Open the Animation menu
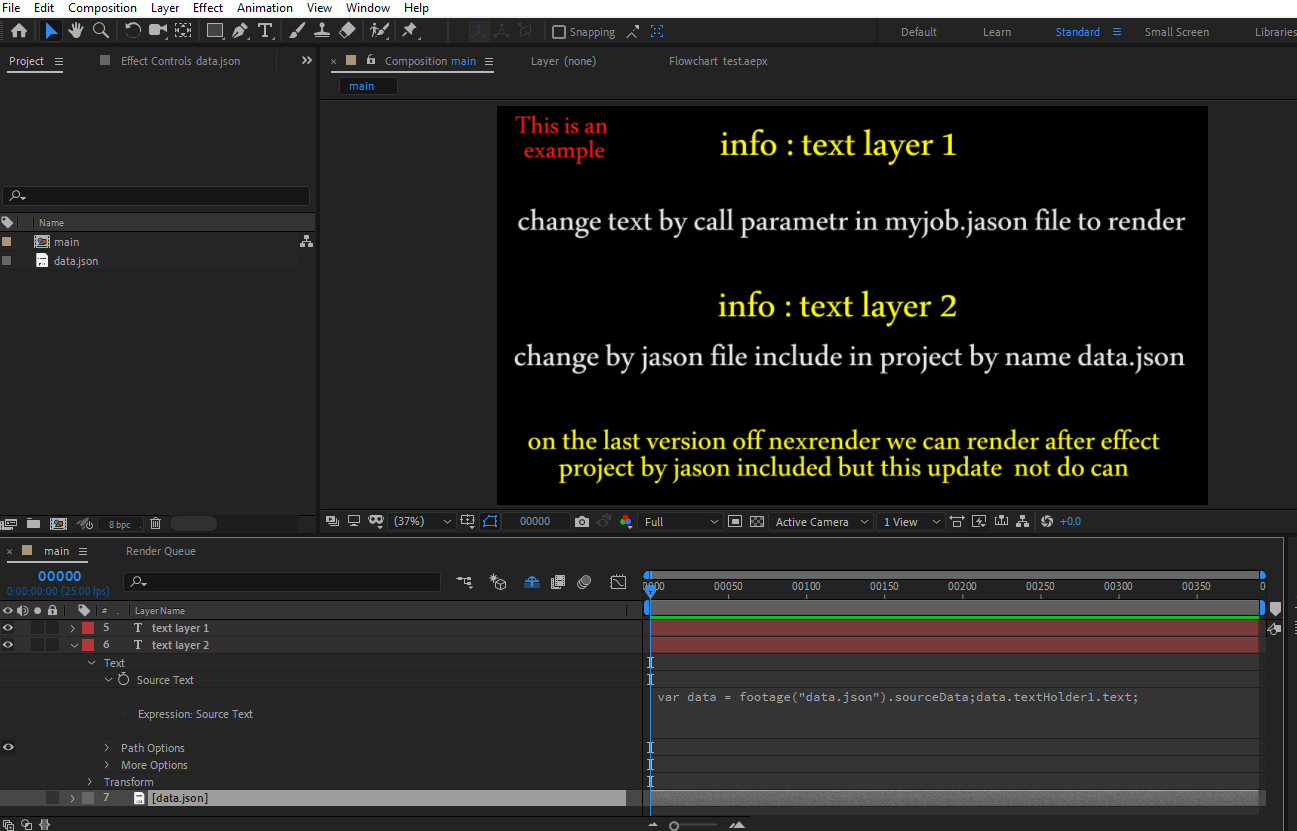This screenshot has height=831, width=1297. click(264, 8)
